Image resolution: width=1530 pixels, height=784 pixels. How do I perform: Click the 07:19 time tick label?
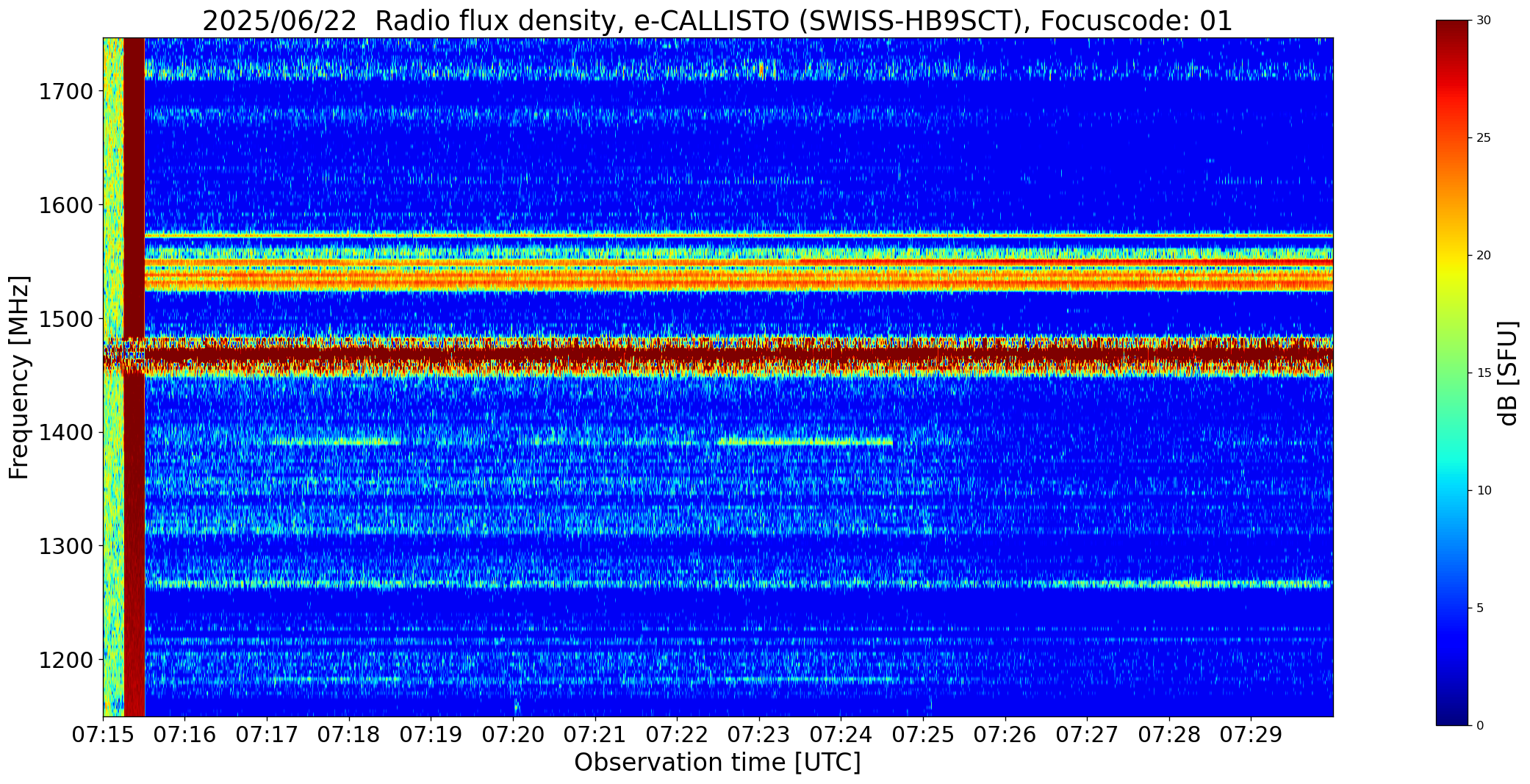[x=431, y=735]
